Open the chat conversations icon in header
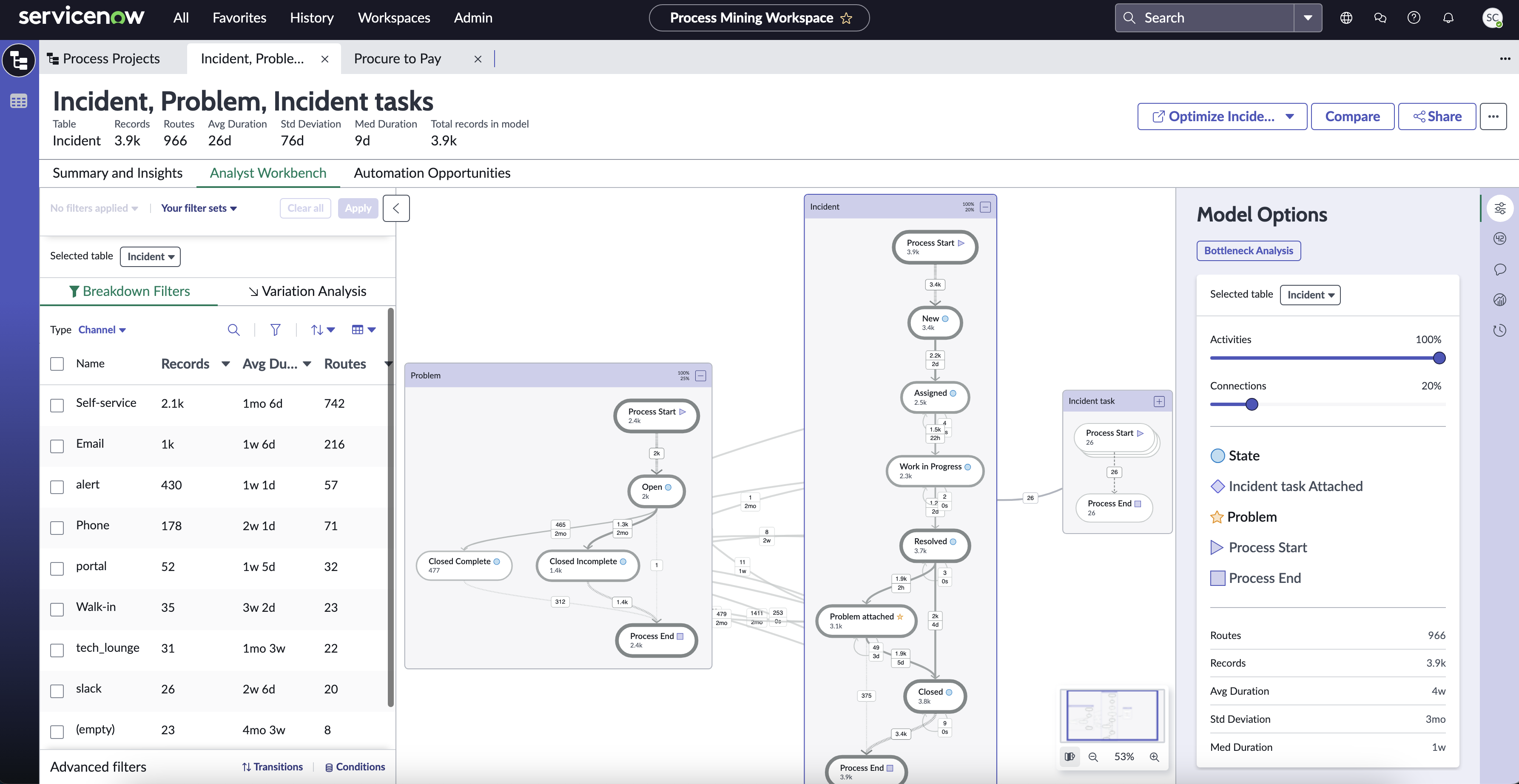This screenshot has width=1519, height=784. (1380, 18)
